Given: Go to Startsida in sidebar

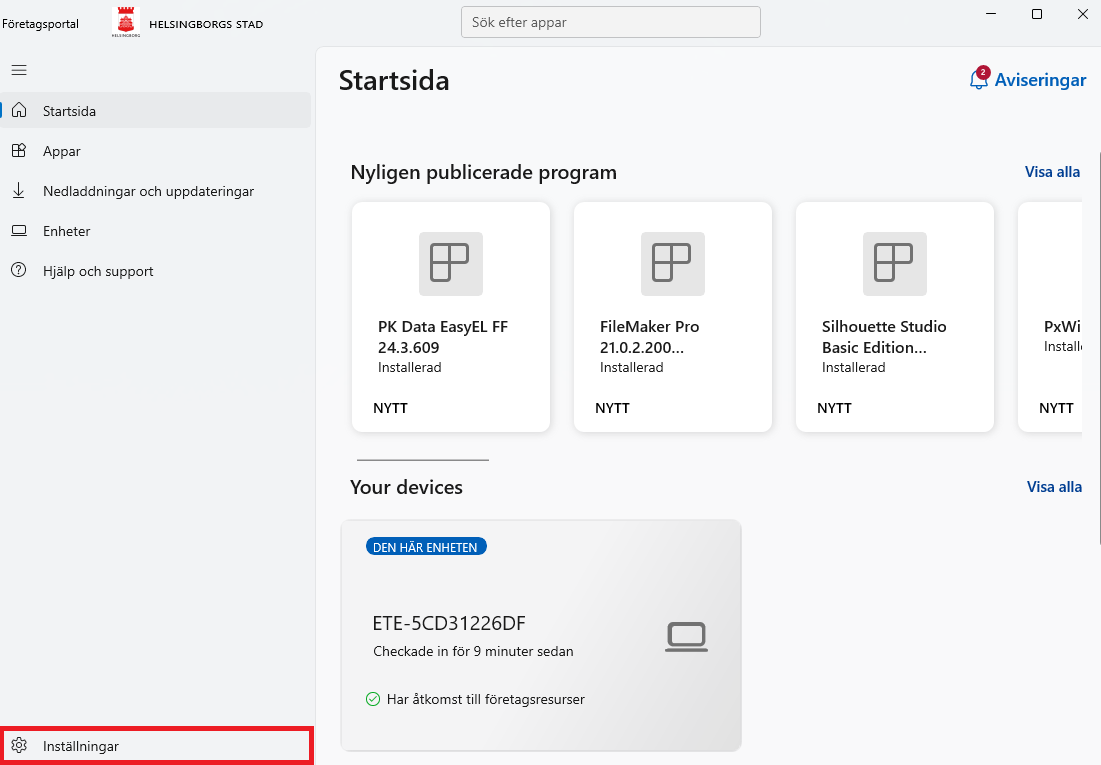Looking at the screenshot, I should [156, 110].
